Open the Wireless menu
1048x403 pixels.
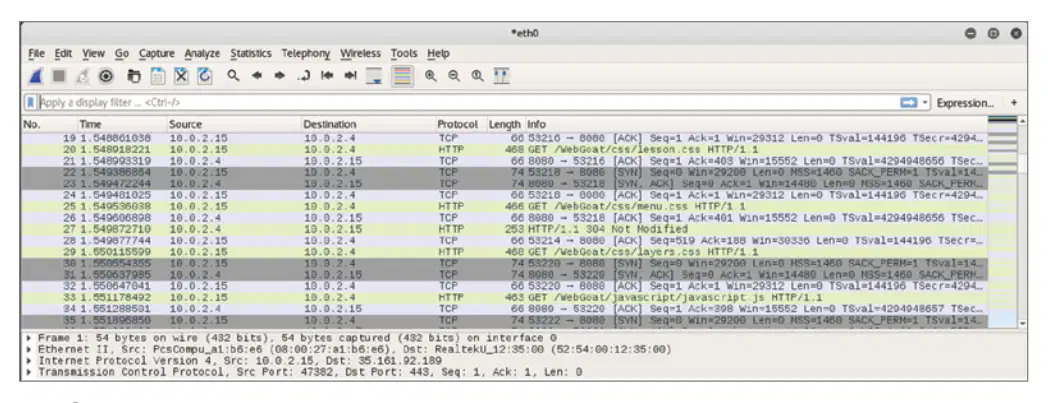tap(360, 53)
